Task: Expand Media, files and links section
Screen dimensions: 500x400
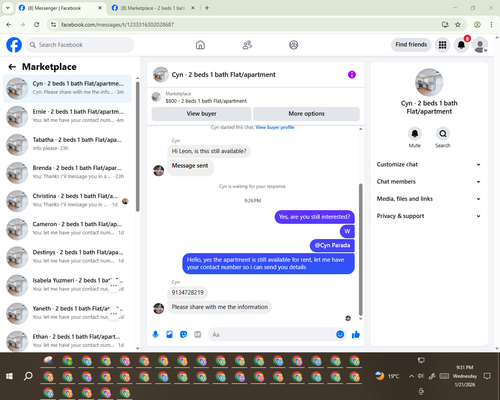Action: (x=429, y=199)
